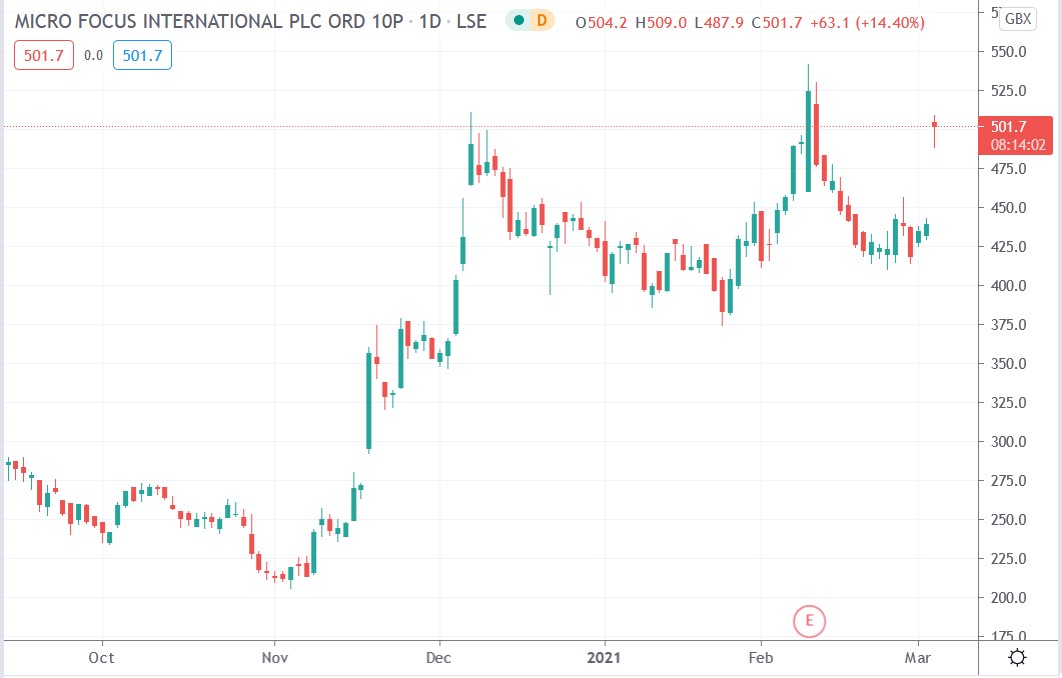1062x678 pixels.
Task: Click the red 501.7 sell price box
Action: coord(42,55)
